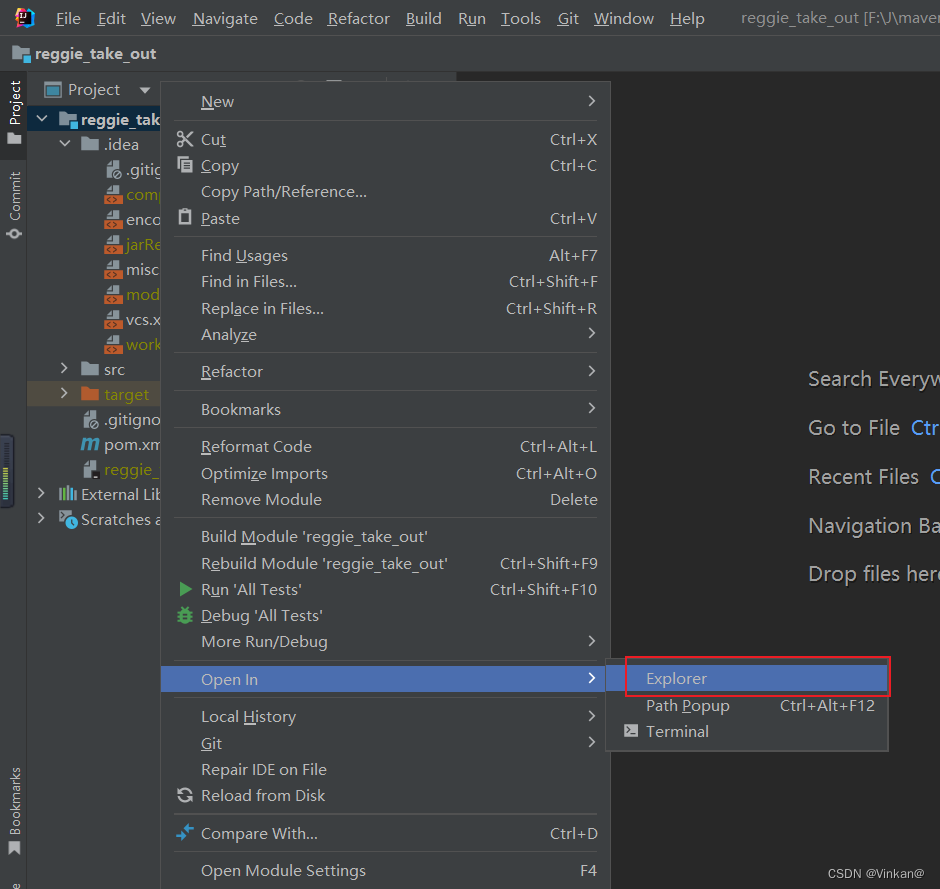Image resolution: width=940 pixels, height=889 pixels.
Task: Click the bug icon beside Debug 'All Tests'
Action: pos(184,616)
